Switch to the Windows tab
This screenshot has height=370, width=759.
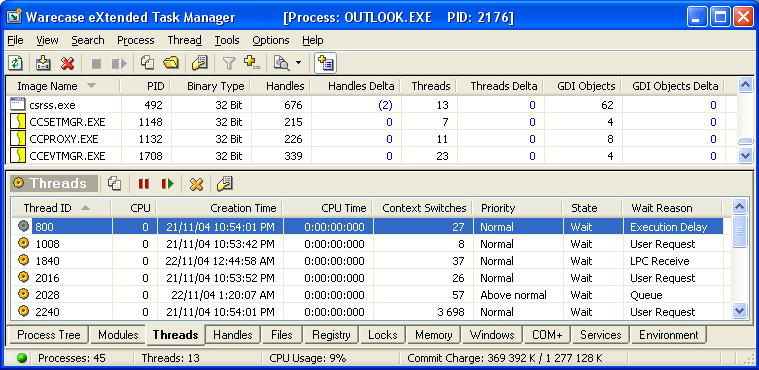492,335
